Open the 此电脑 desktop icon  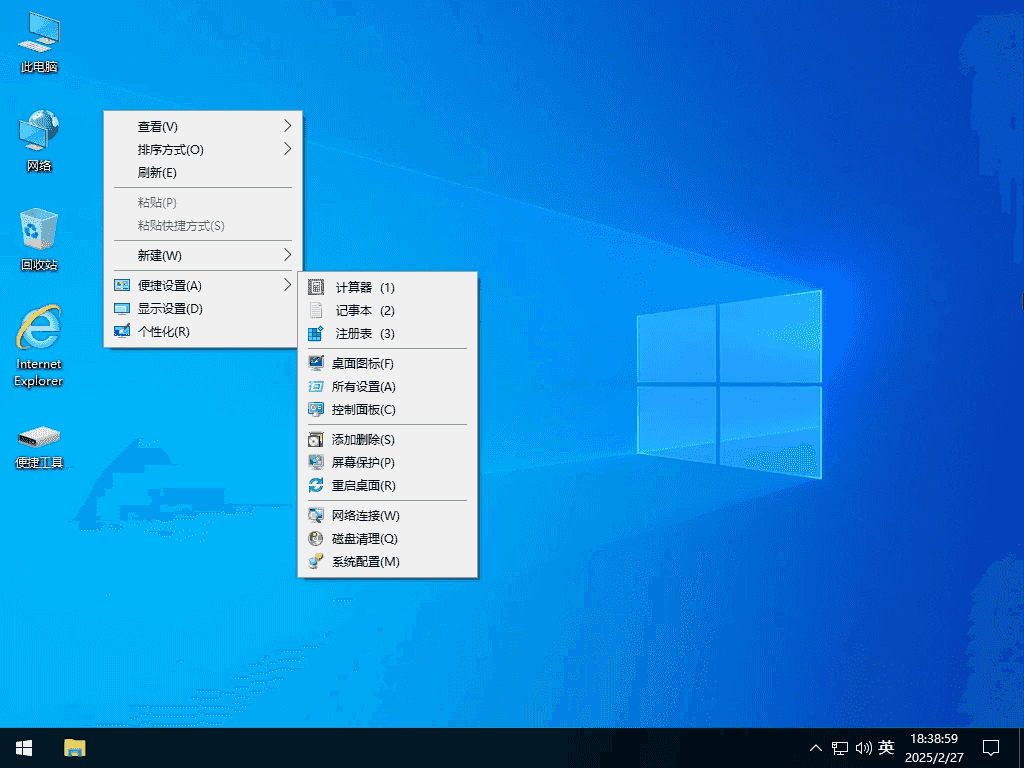pos(39,42)
